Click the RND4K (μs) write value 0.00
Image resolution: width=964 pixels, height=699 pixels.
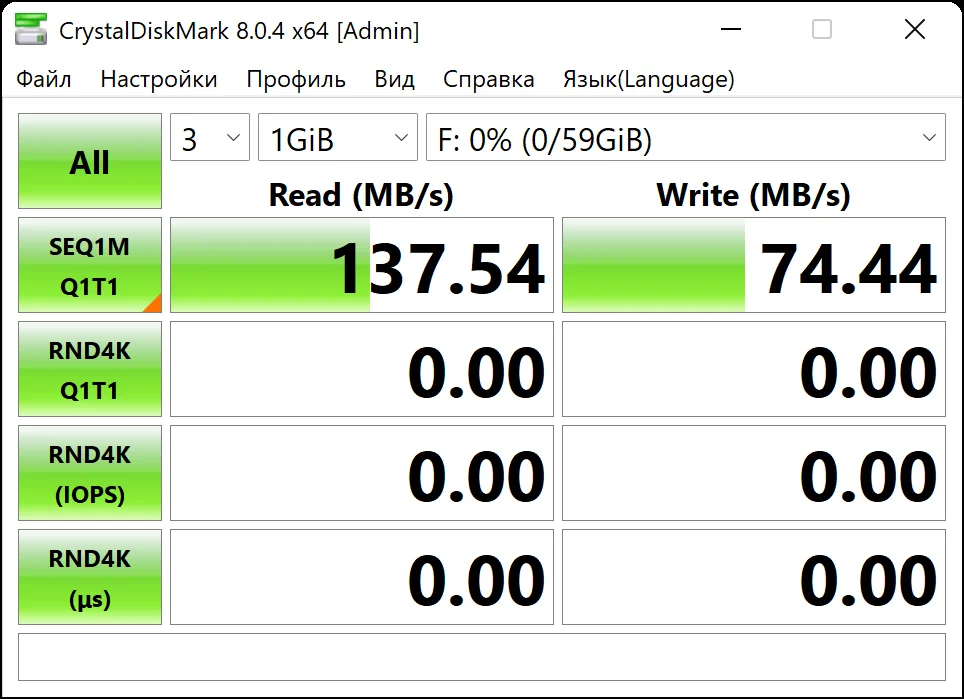(x=754, y=577)
